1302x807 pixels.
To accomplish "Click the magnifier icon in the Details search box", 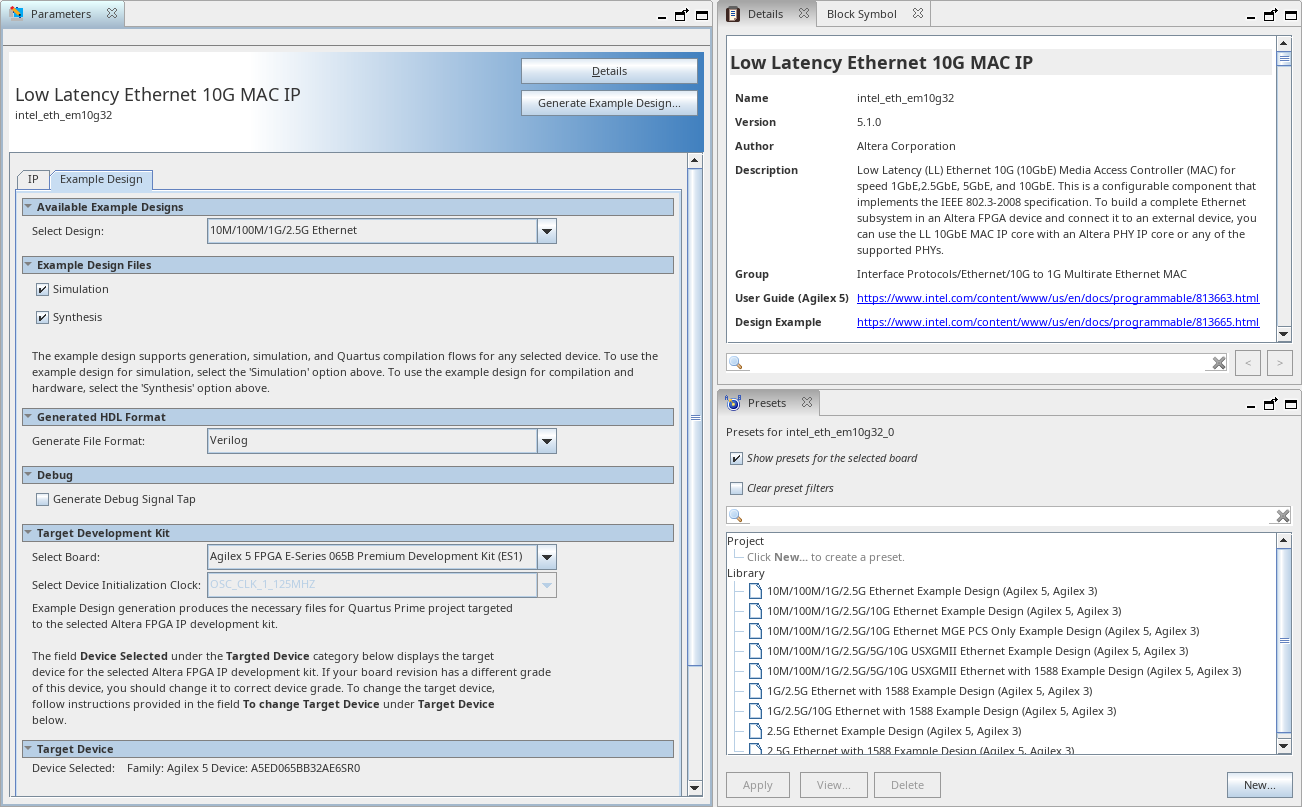I will [736, 363].
